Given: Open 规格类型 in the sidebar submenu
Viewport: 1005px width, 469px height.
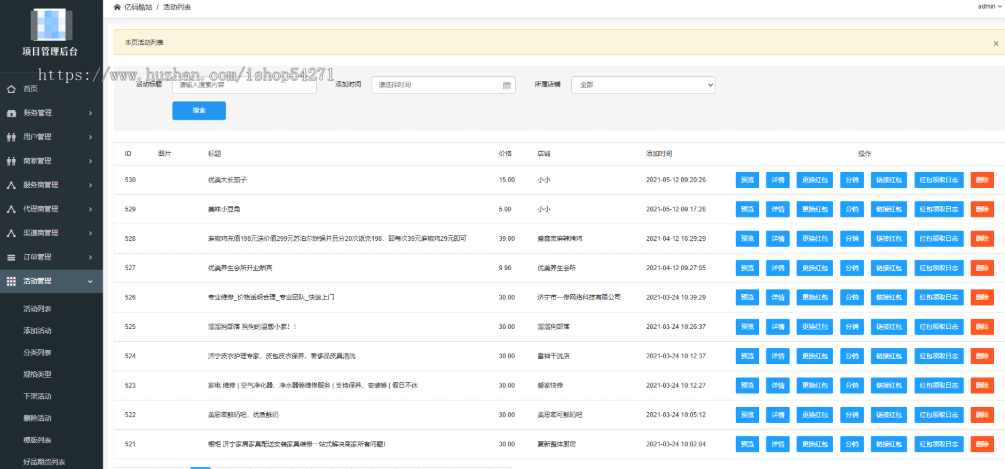Looking at the screenshot, I should (37, 374).
